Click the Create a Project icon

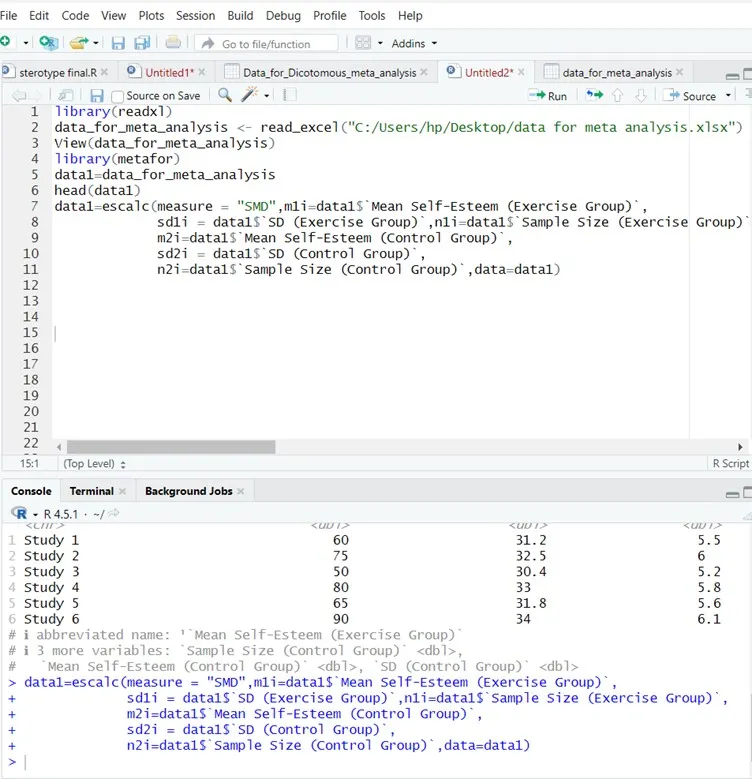(48, 43)
